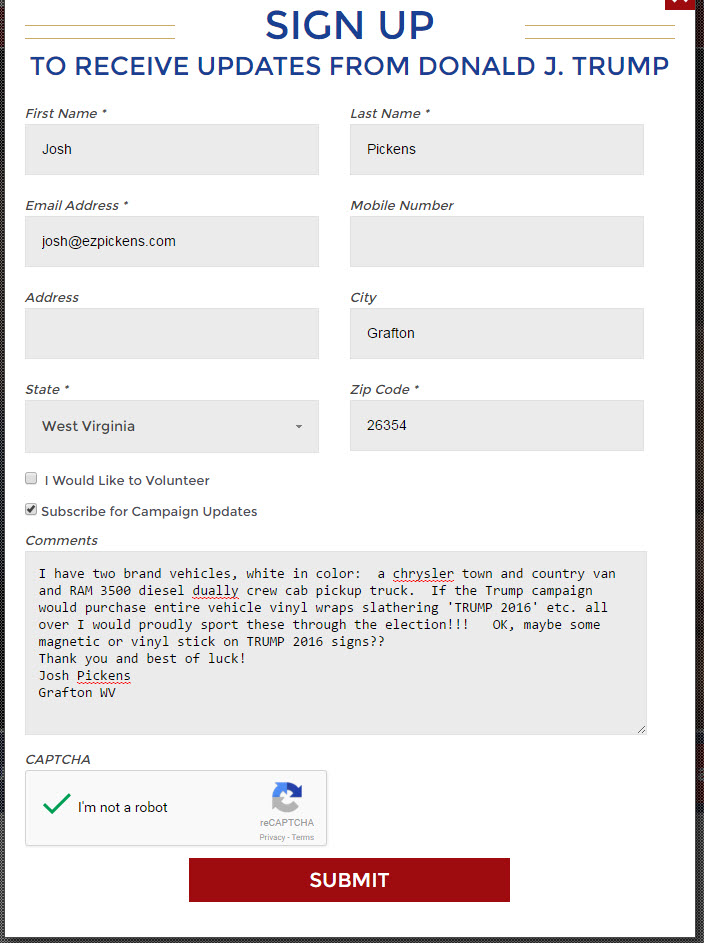Click the Zip Code field with 26354
The image size is (704, 943).
(497, 426)
